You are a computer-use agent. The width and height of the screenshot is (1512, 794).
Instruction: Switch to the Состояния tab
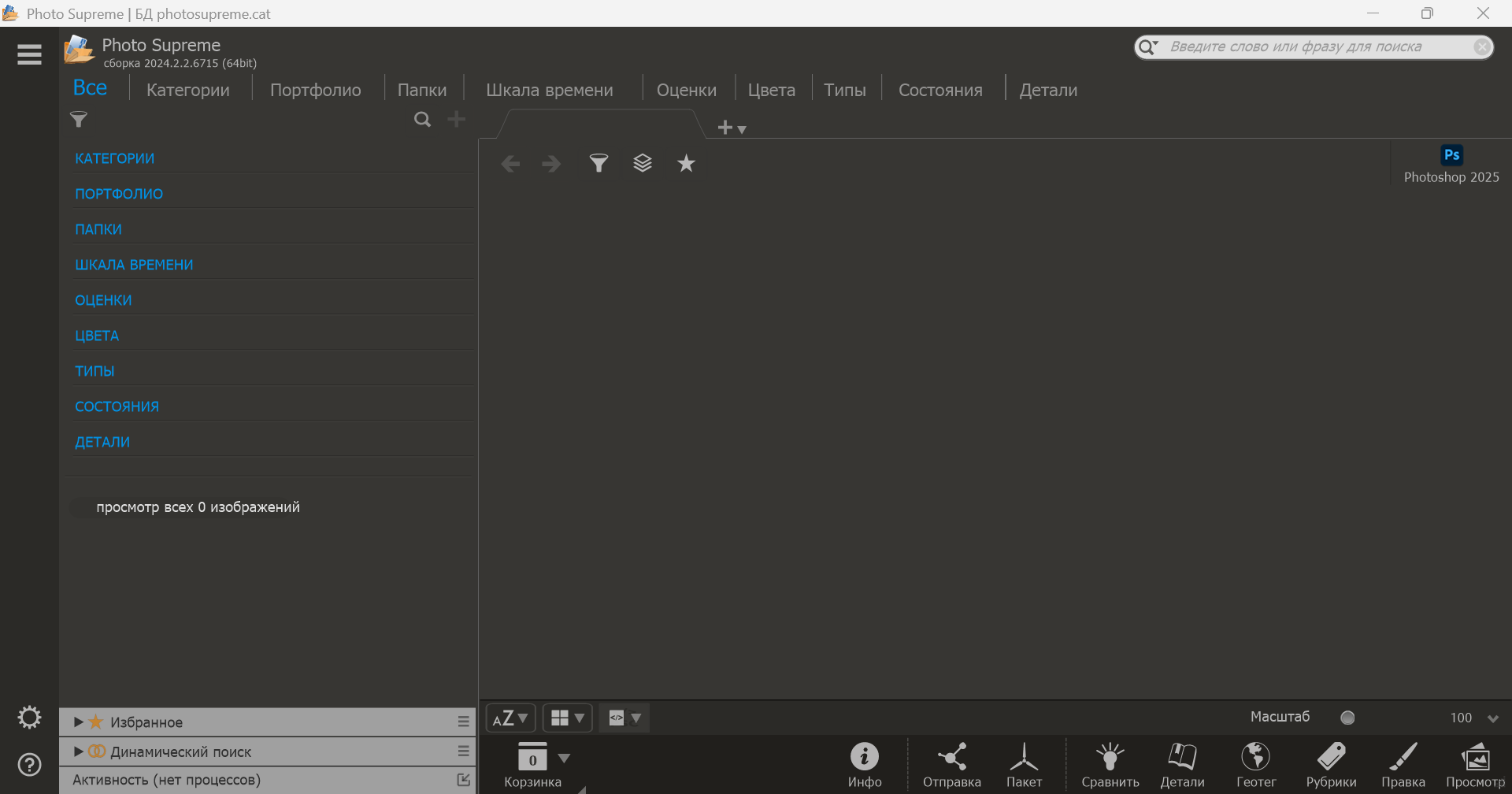940,91
